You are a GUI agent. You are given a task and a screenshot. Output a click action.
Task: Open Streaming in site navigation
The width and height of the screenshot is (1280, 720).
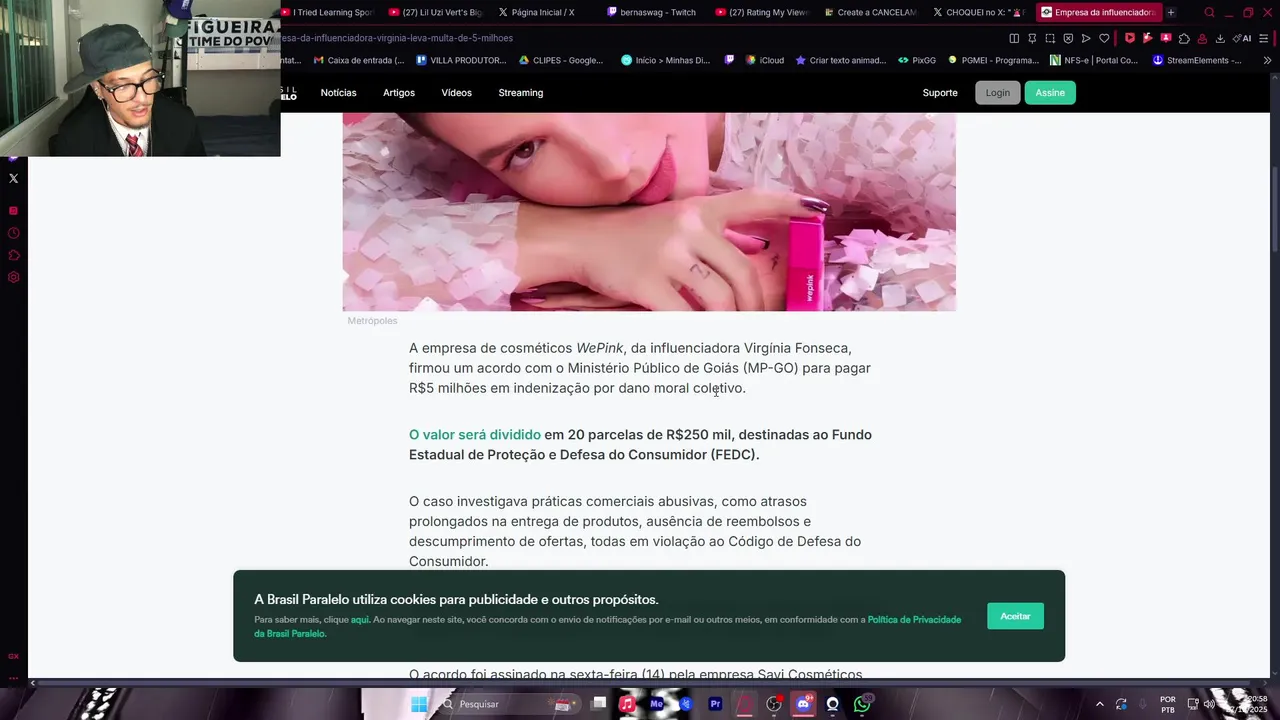click(520, 92)
